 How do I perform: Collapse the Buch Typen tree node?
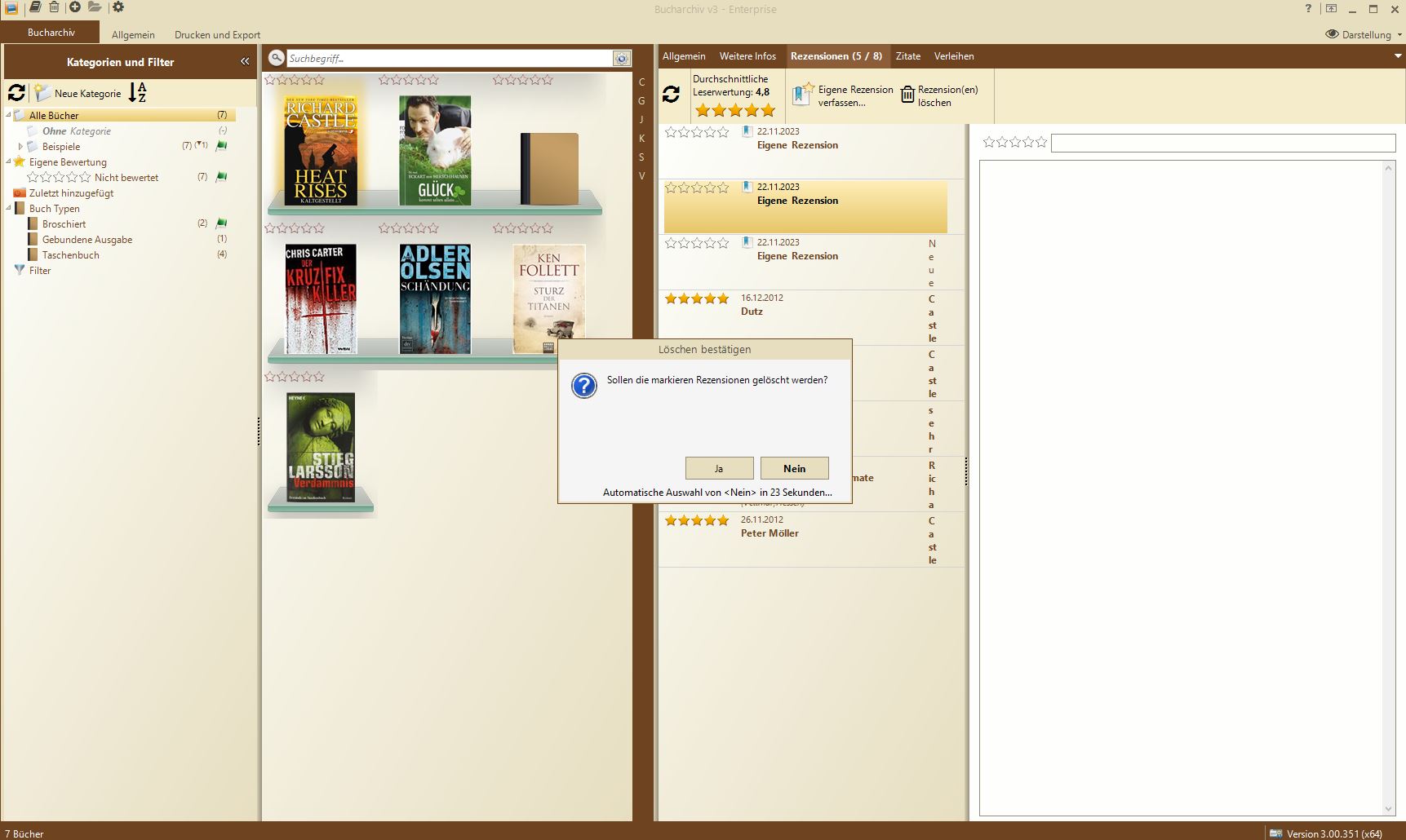coord(9,208)
